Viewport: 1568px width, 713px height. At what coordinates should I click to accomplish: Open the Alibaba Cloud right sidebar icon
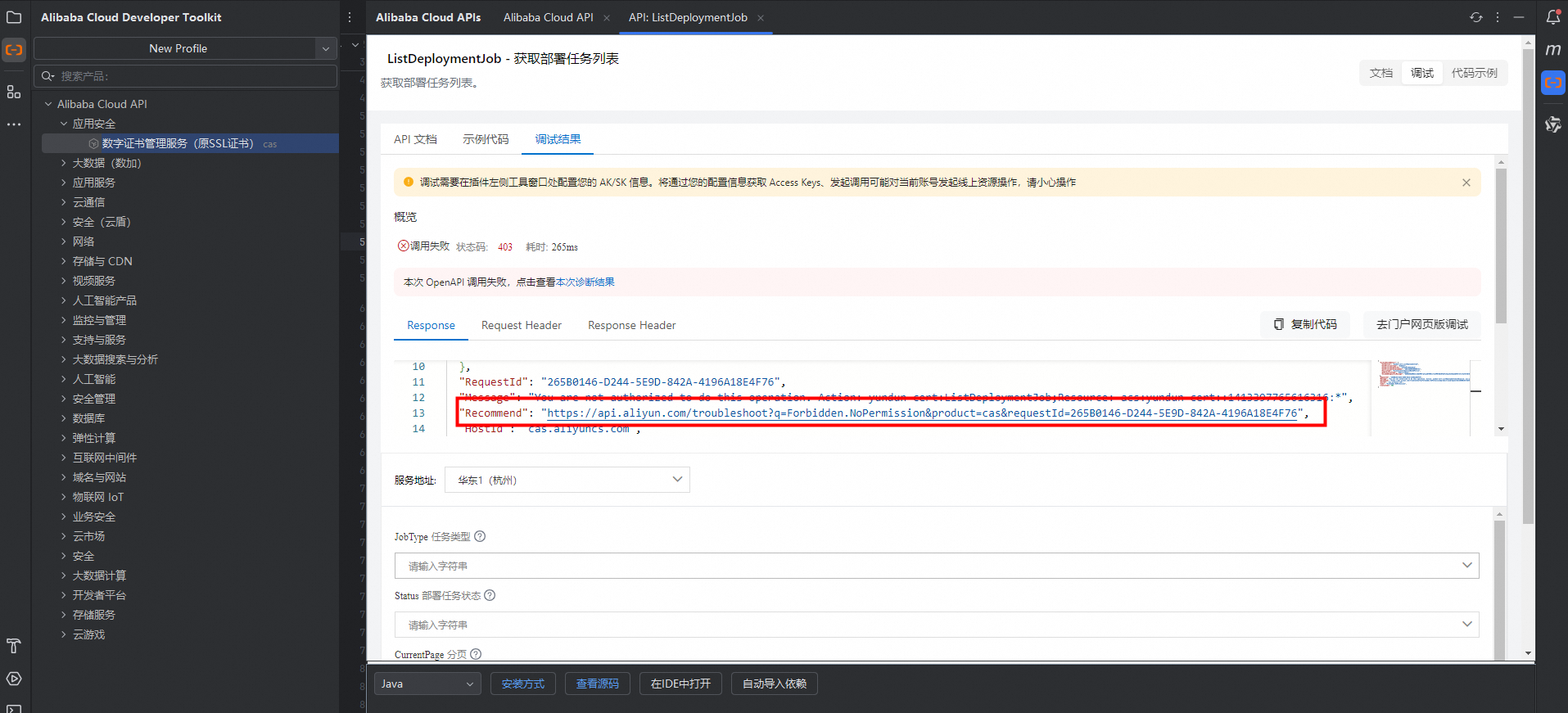(1553, 83)
